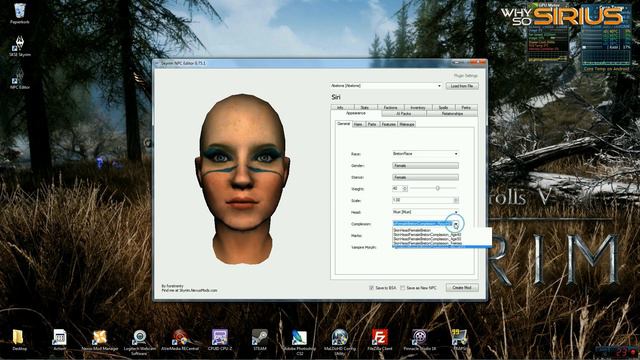Launch the FileZilla Client icon
The width and height of the screenshot is (640, 360).
tap(380, 340)
